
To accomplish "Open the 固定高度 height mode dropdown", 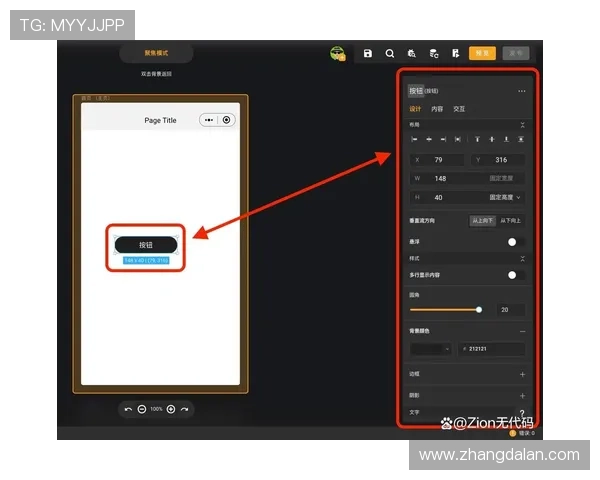I will (506, 197).
